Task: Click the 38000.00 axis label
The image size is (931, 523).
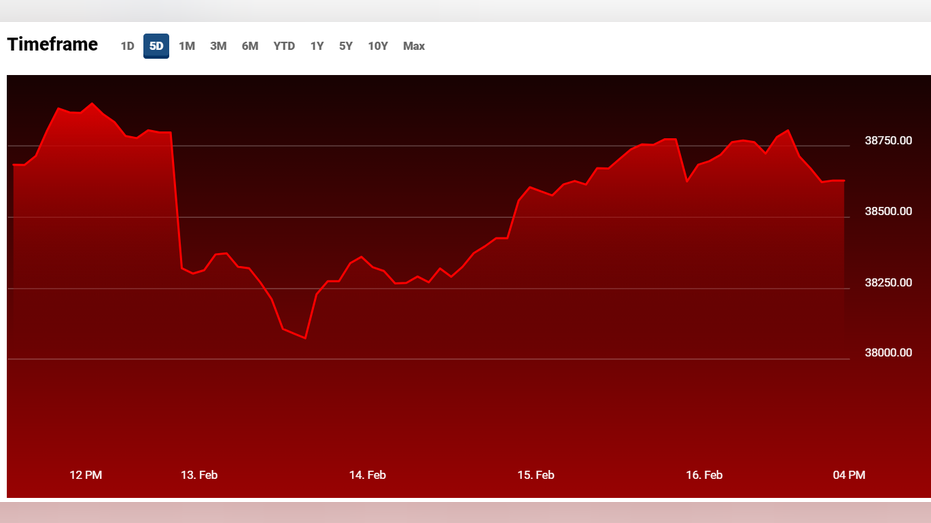Action: coord(888,353)
